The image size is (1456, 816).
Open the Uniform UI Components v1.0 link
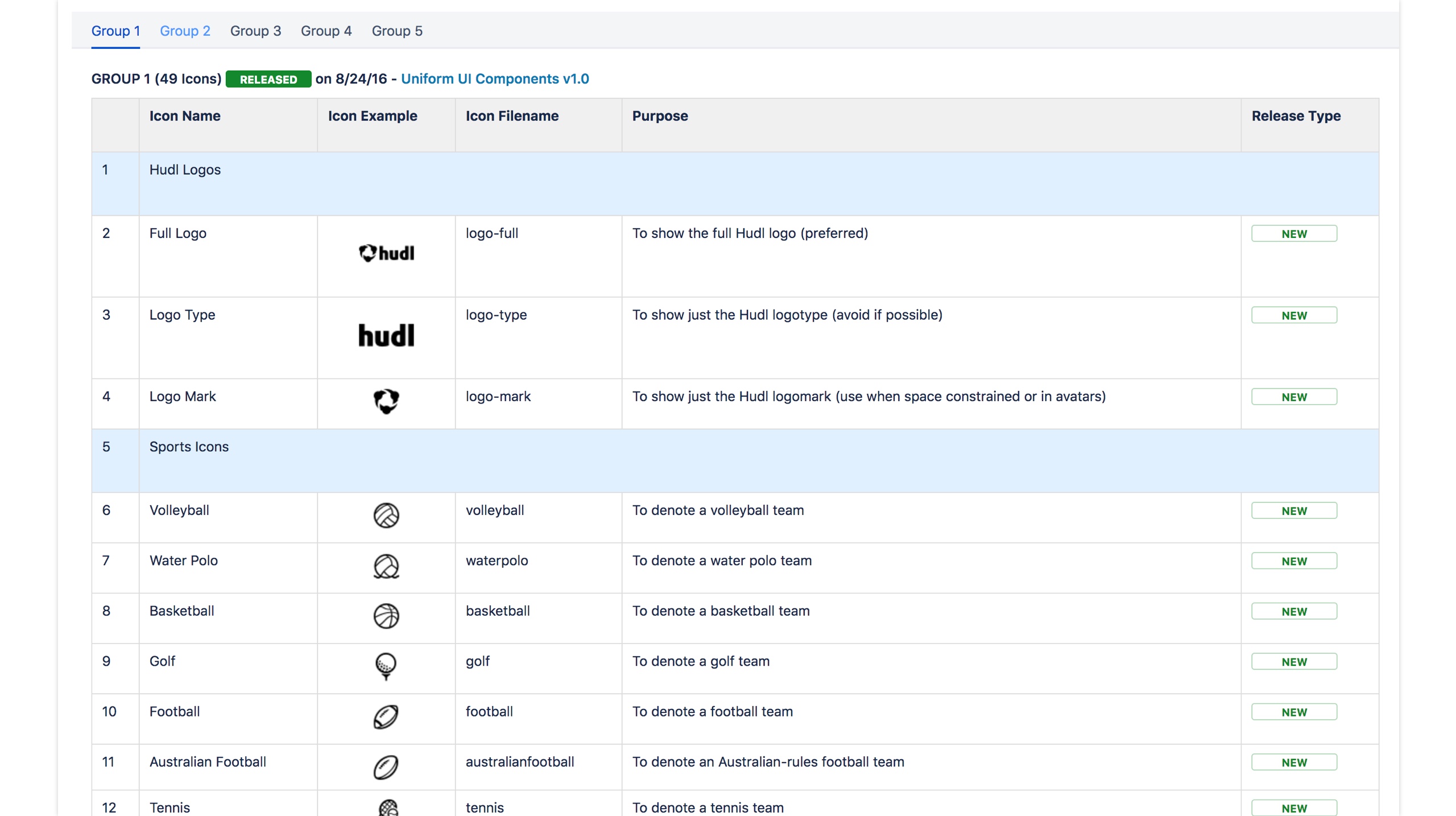[x=495, y=79]
